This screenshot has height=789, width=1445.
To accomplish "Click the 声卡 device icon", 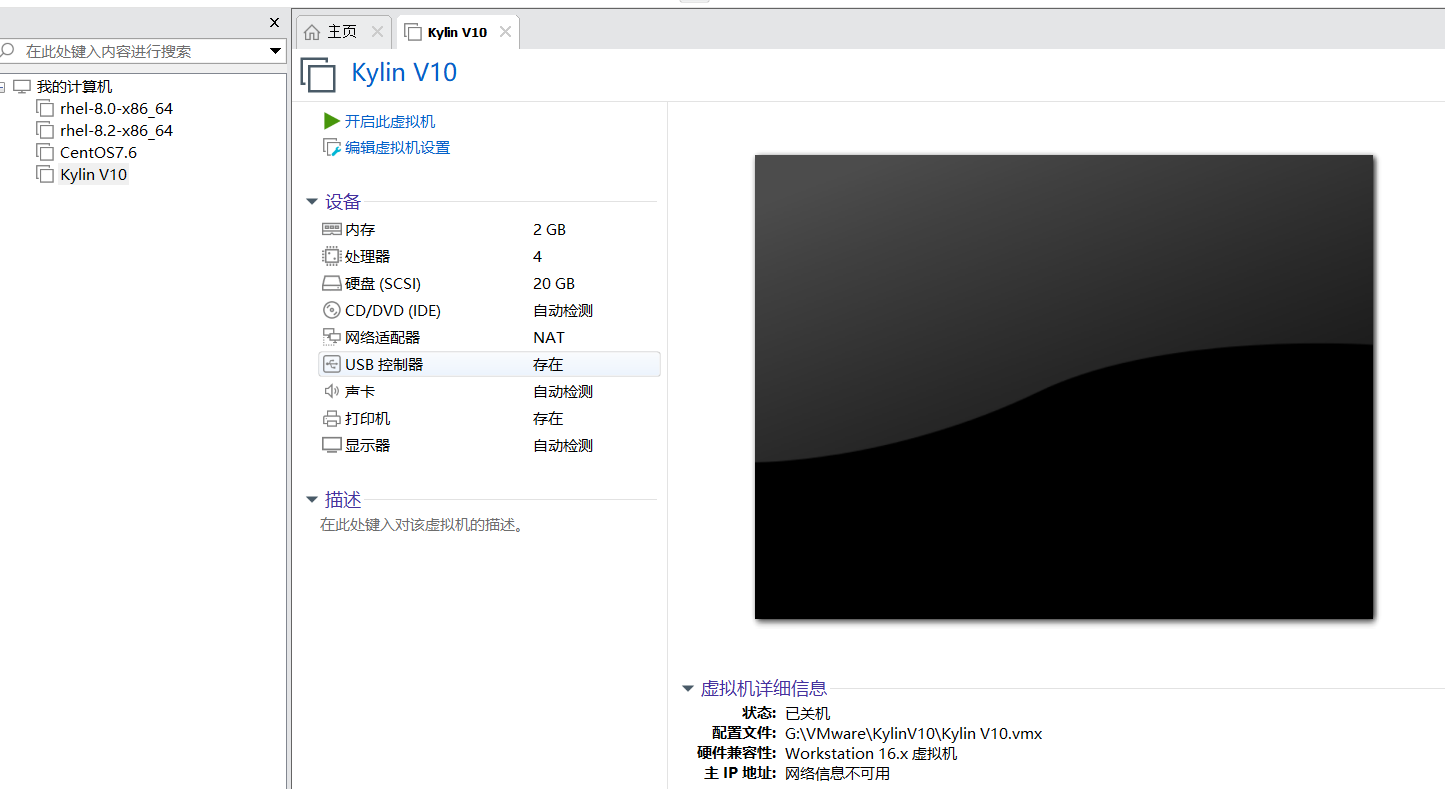I will (332, 391).
